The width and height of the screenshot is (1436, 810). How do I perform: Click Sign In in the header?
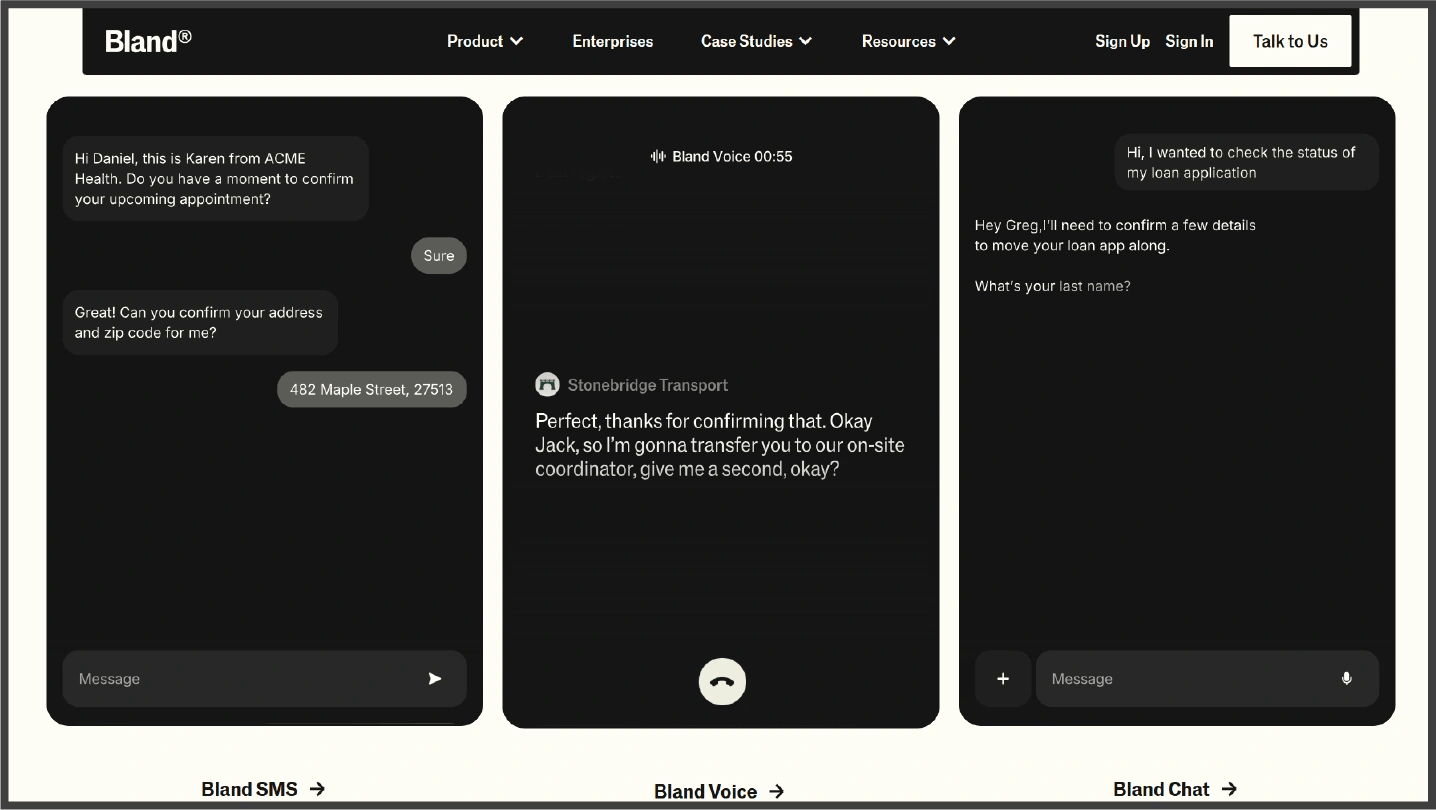[1189, 41]
